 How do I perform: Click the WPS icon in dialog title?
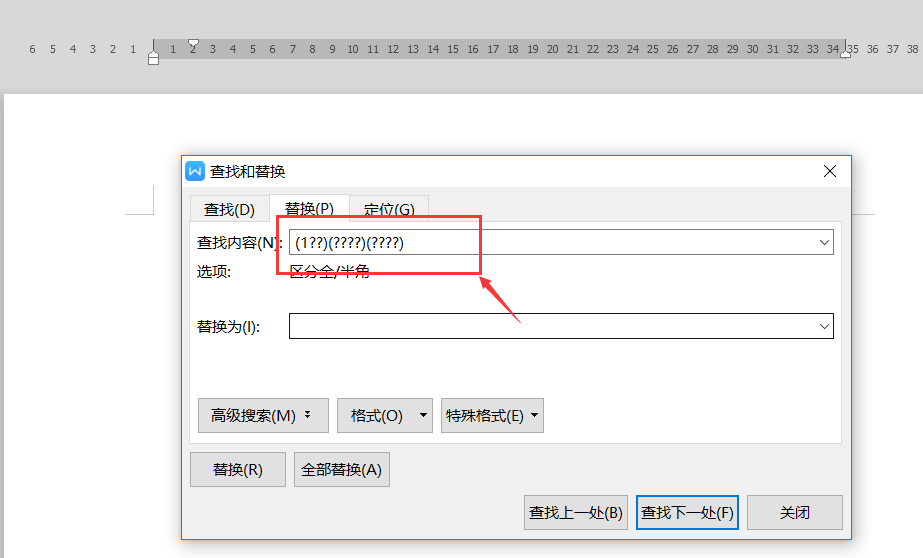(195, 171)
